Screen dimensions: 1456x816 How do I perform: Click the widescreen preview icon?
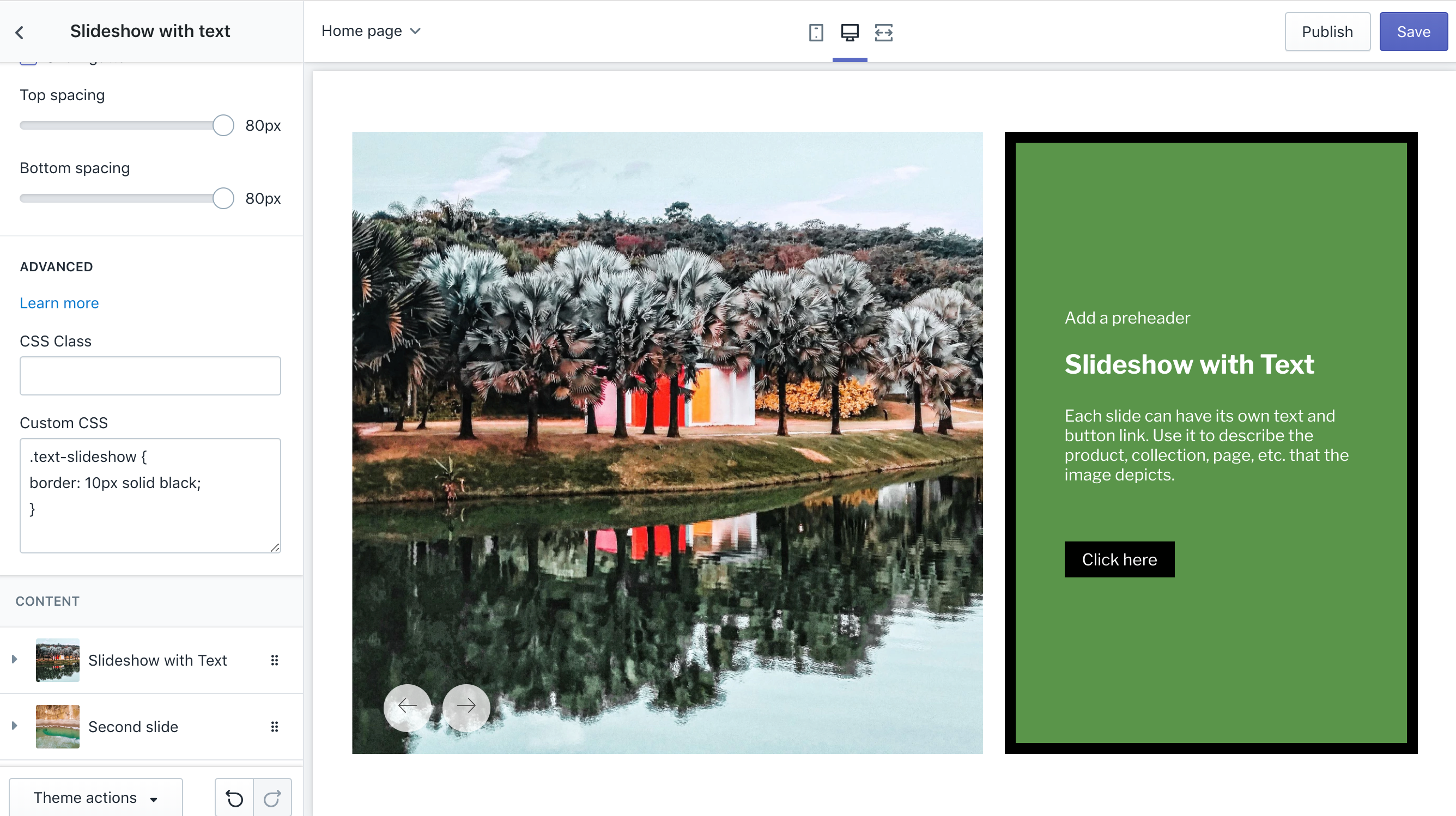tap(883, 31)
